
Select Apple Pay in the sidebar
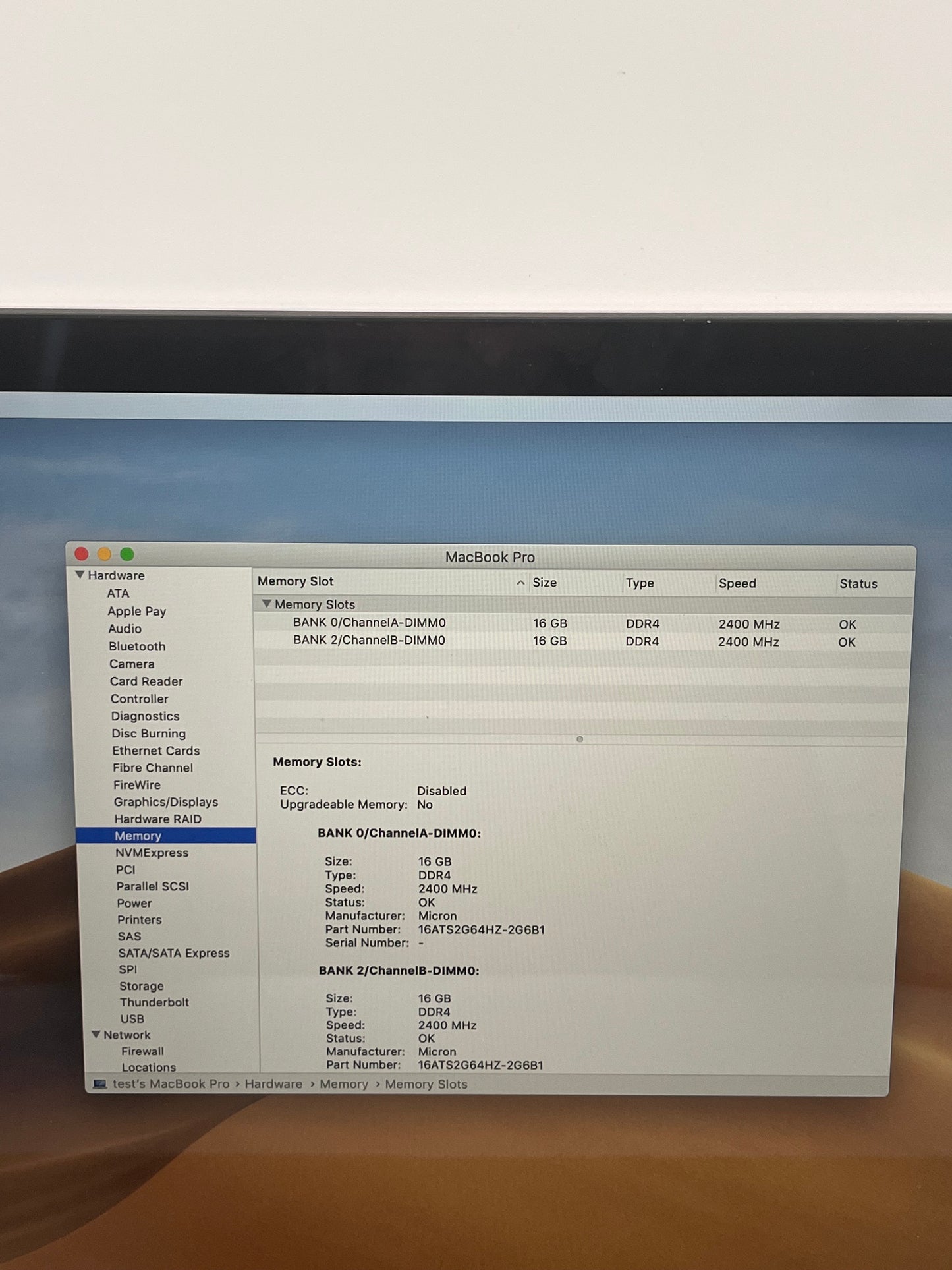tap(137, 611)
